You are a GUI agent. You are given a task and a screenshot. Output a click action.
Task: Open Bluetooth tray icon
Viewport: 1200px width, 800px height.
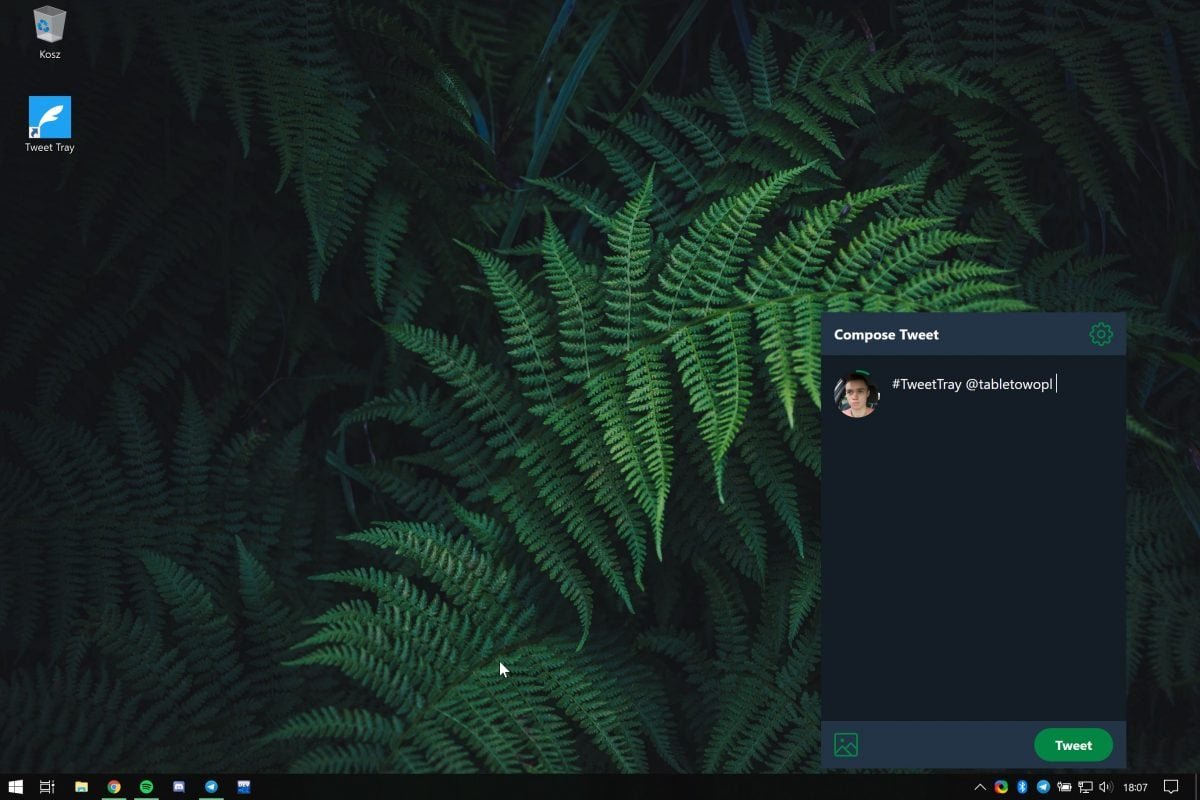coord(1022,787)
